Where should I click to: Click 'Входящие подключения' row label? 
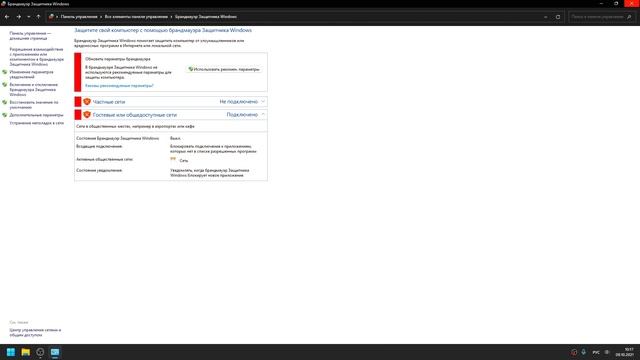click(99, 146)
